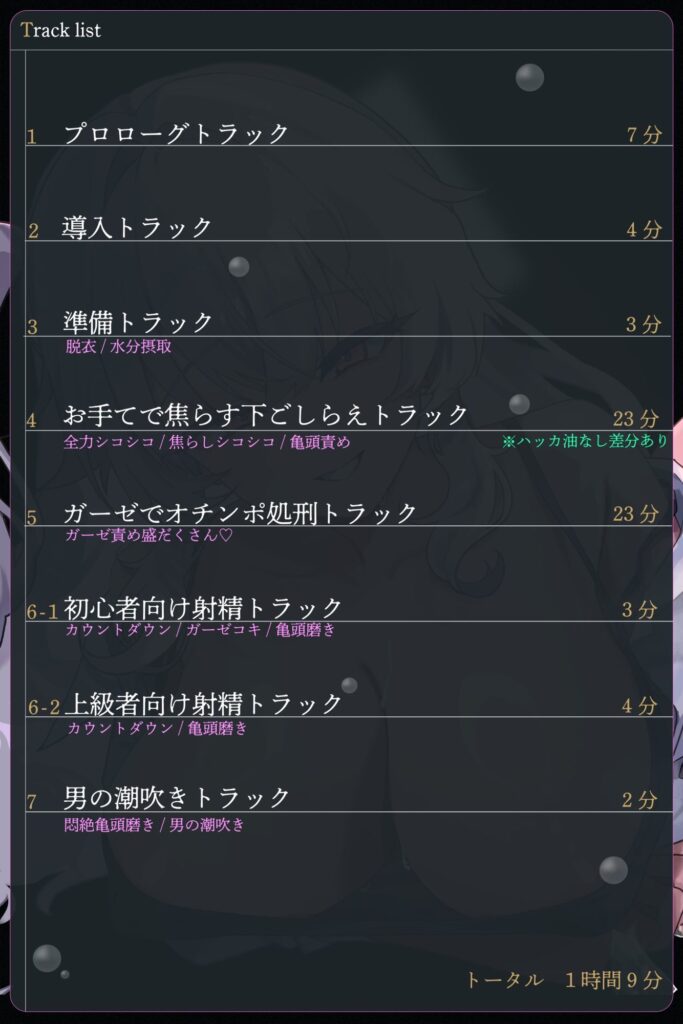This screenshot has width=683, height=1024.
Task: Click track number 1
Action: click(32, 137)
